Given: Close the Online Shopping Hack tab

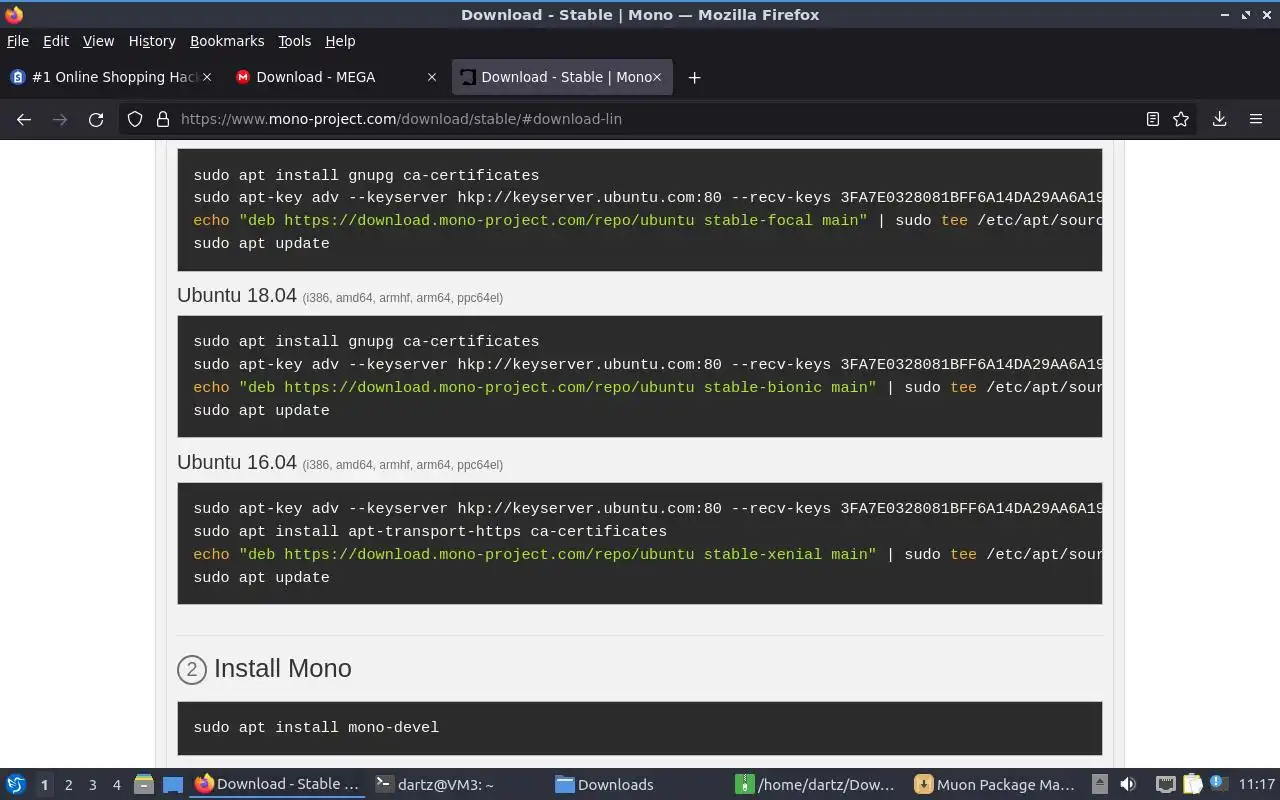Looking at the screenshot, I should 207,77.
